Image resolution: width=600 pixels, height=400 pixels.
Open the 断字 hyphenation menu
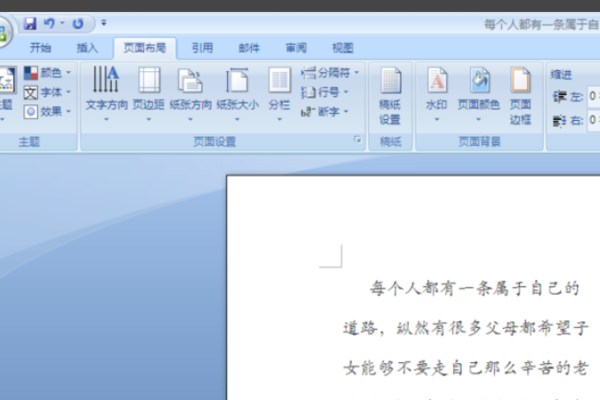click(x=324, y=111)
